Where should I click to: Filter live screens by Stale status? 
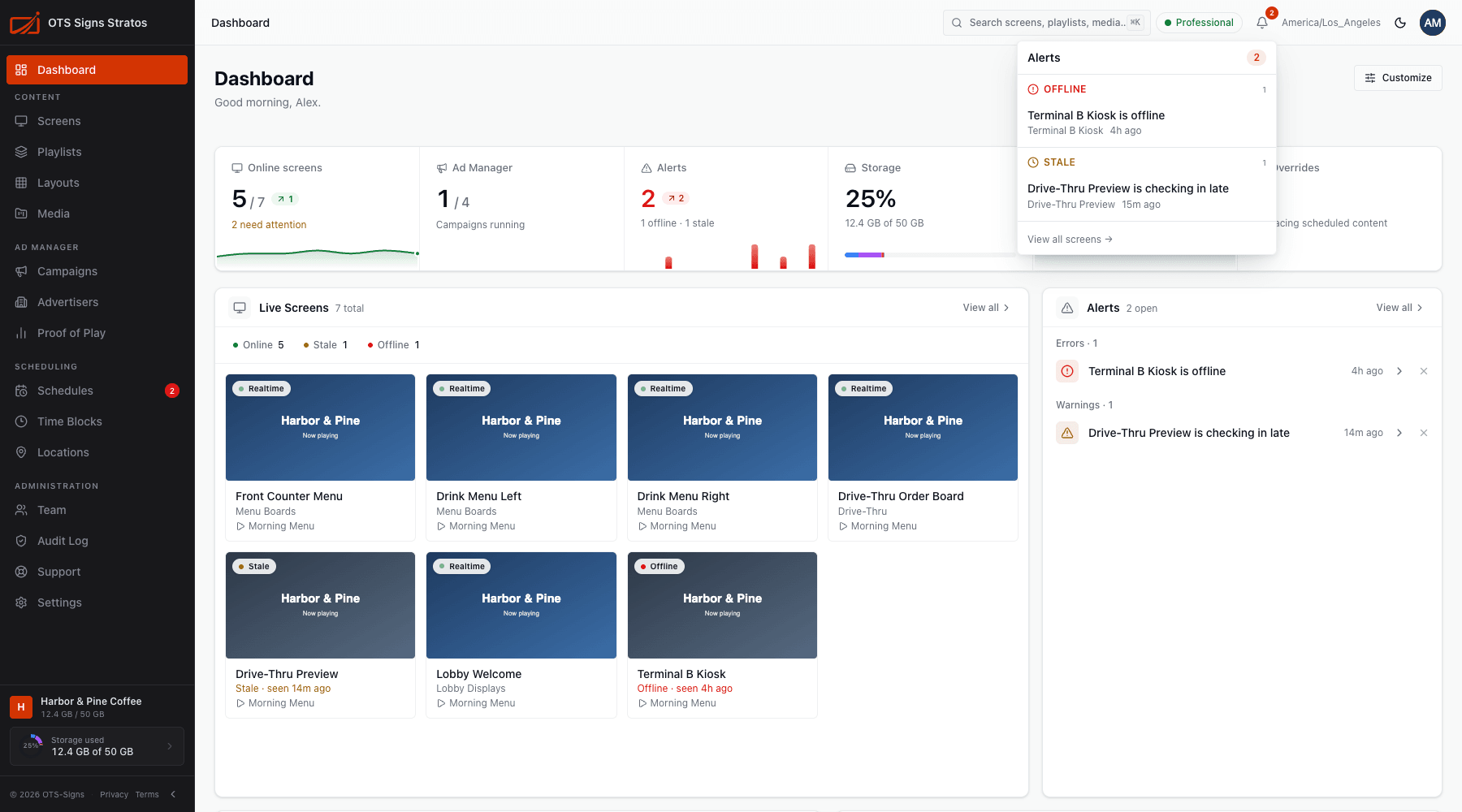click(x=325, y=345)
